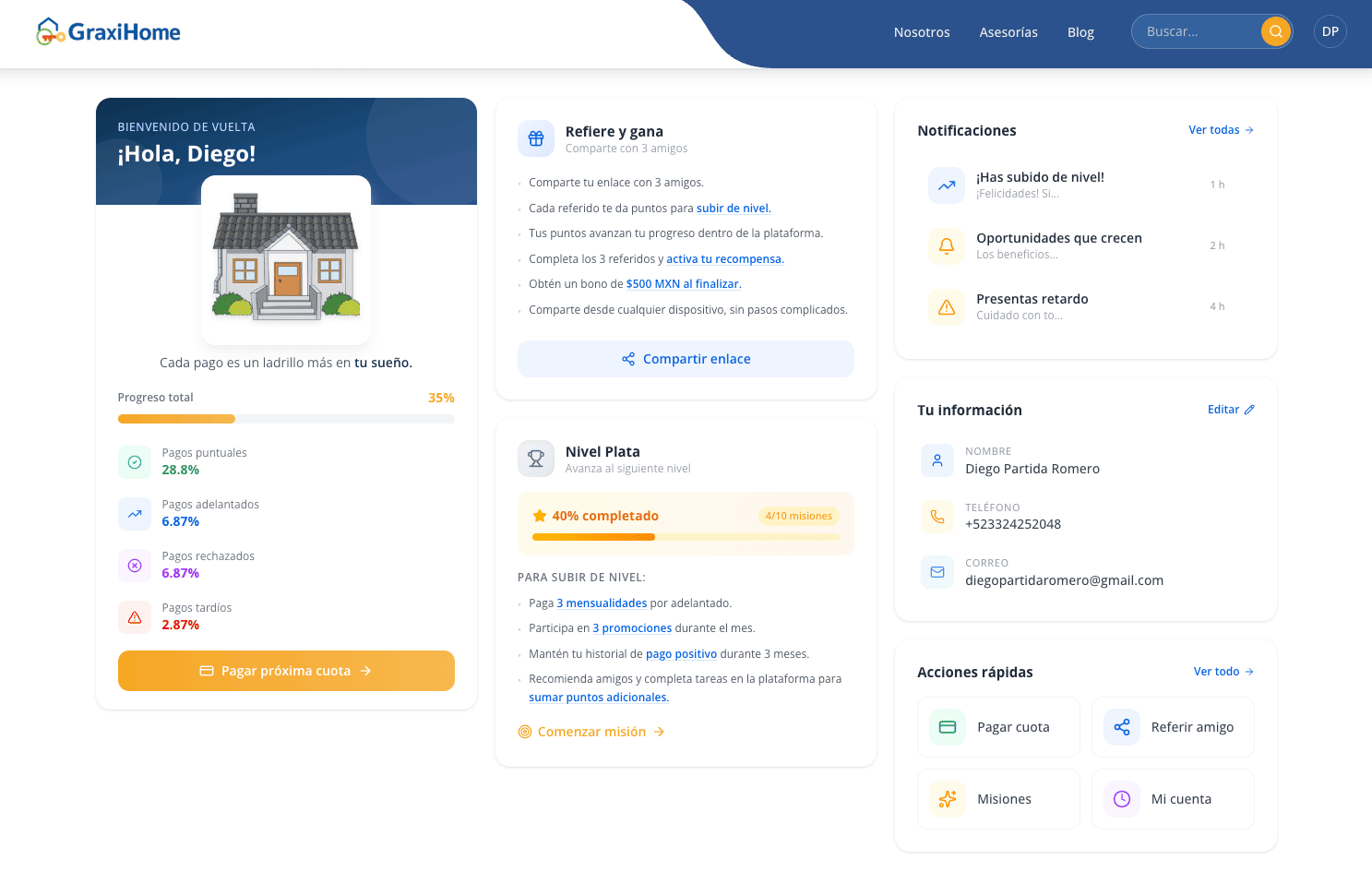
Task: Click the Mi cuenta clock icon
Action: tap(1121, 798)
